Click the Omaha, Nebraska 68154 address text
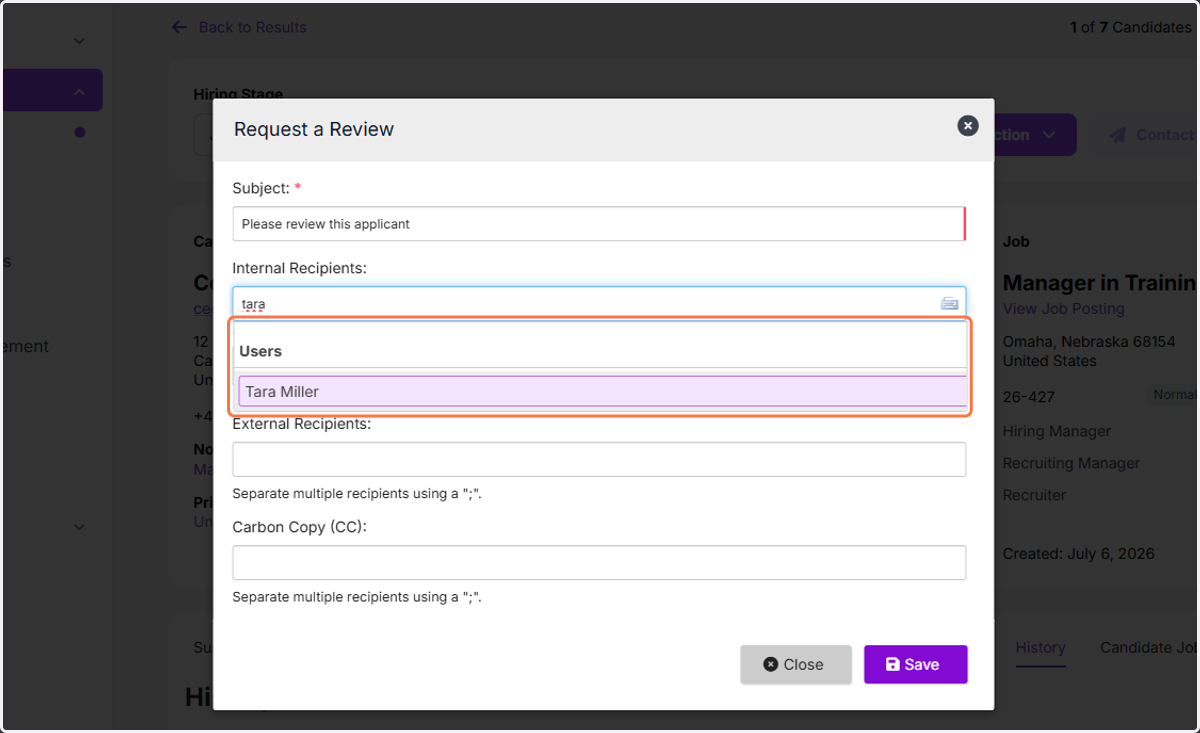Screen dimensions: 1200x733 (x=1089, y=341)
